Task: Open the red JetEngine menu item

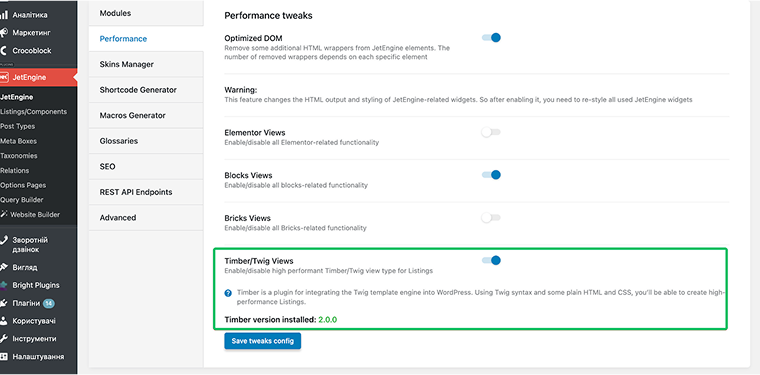Action: (x=38, y=77)
